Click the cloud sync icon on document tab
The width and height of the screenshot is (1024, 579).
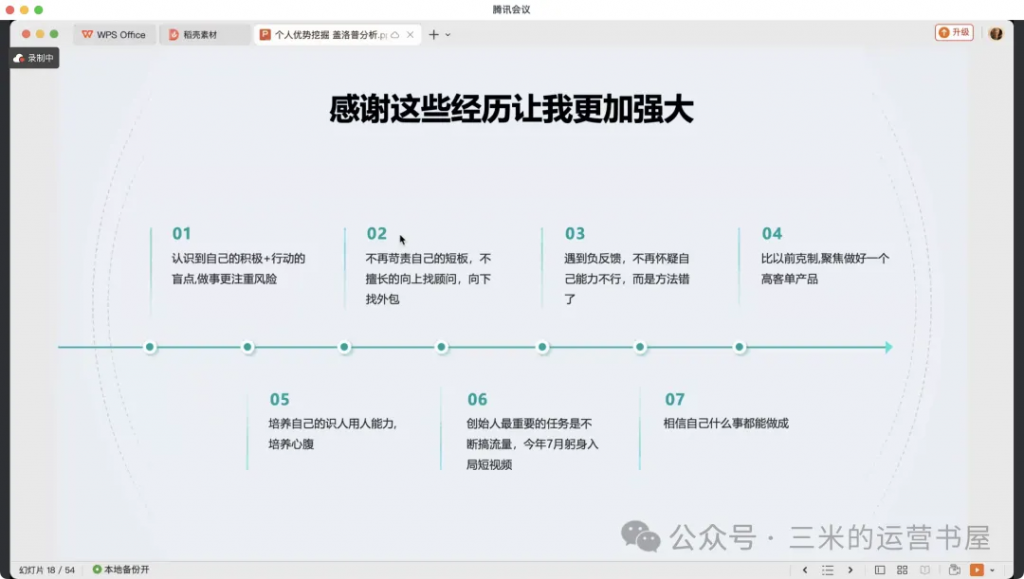coord(395,35)
